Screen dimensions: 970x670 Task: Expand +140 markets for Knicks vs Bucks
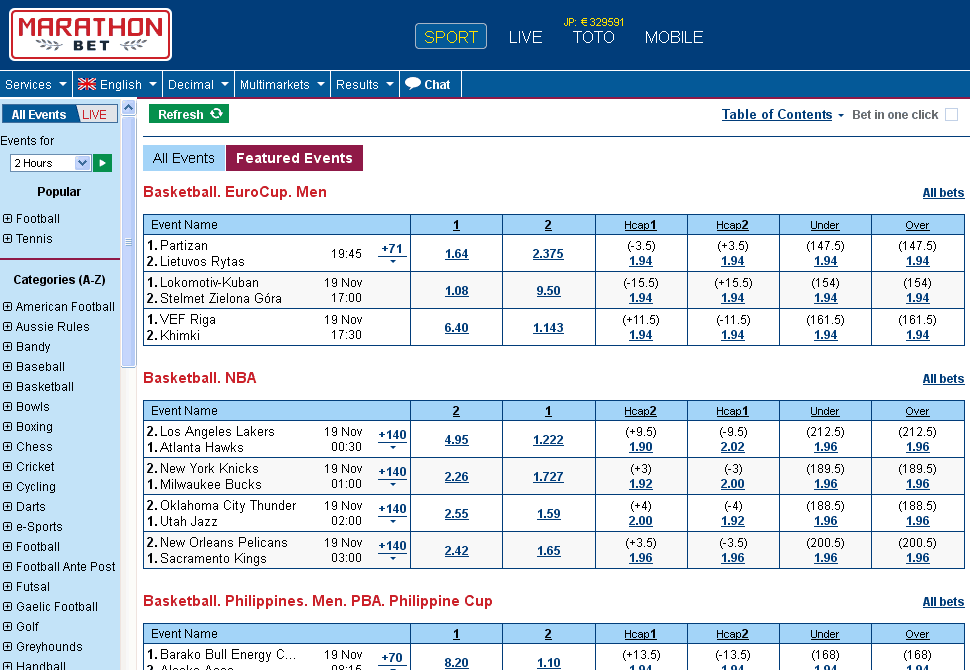(392, 476)
